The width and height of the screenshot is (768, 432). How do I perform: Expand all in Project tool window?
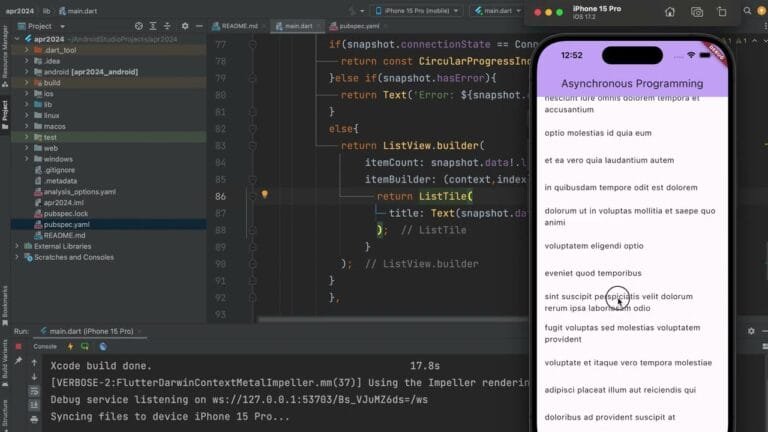click(153, 26)
